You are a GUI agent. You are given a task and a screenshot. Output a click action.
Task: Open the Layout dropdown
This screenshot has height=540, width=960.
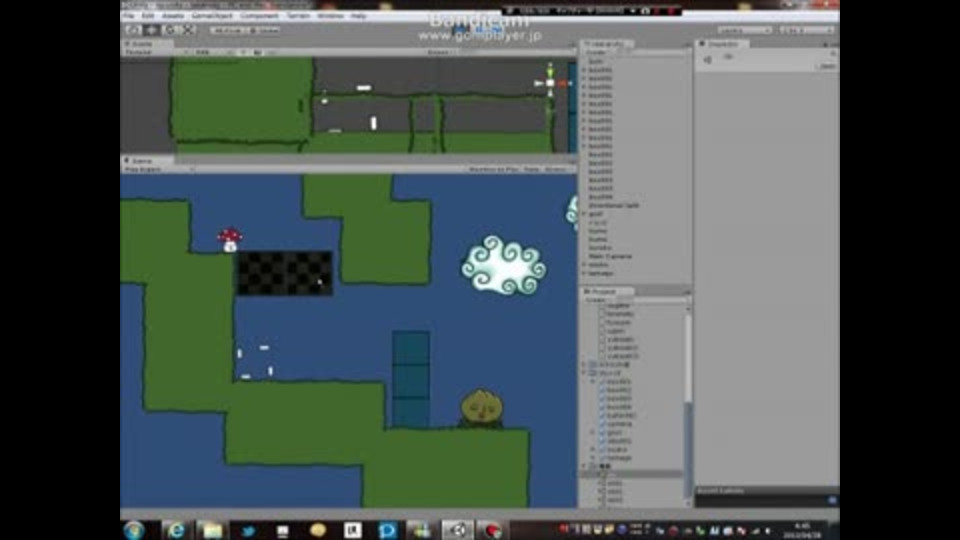808,29
